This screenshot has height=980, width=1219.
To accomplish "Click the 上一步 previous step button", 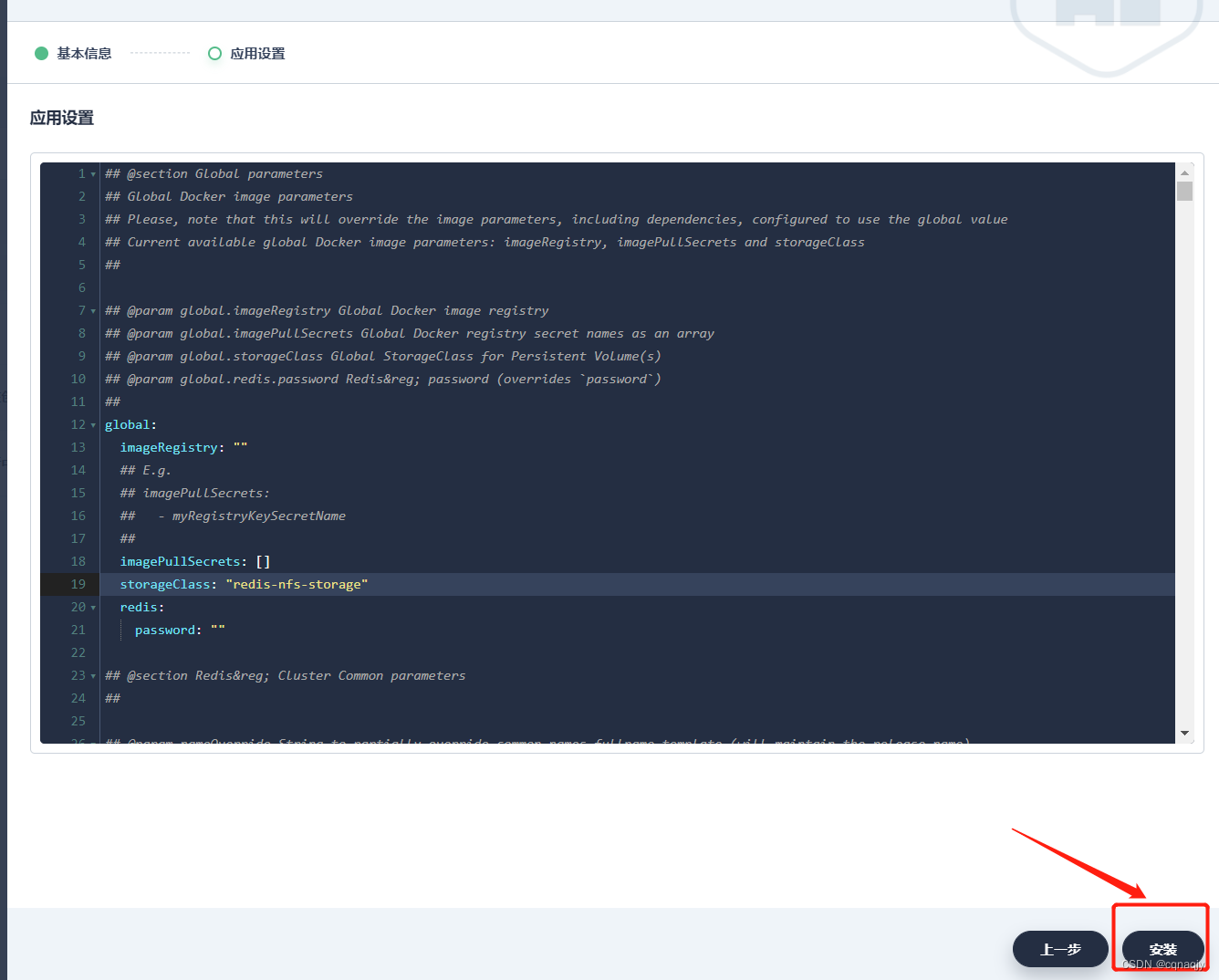I will point(1060,949).
